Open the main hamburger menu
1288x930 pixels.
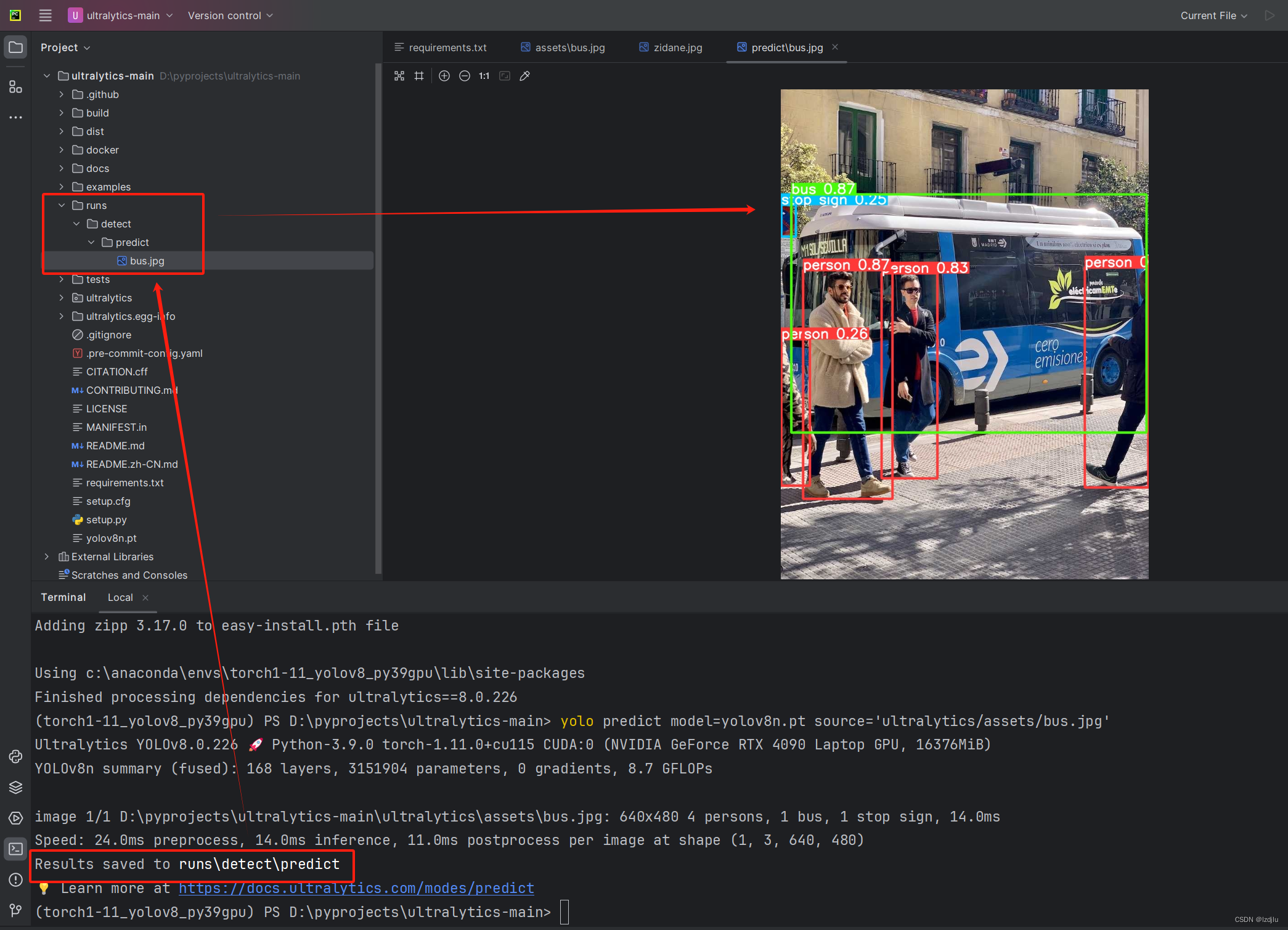click(x=44, y=15)
